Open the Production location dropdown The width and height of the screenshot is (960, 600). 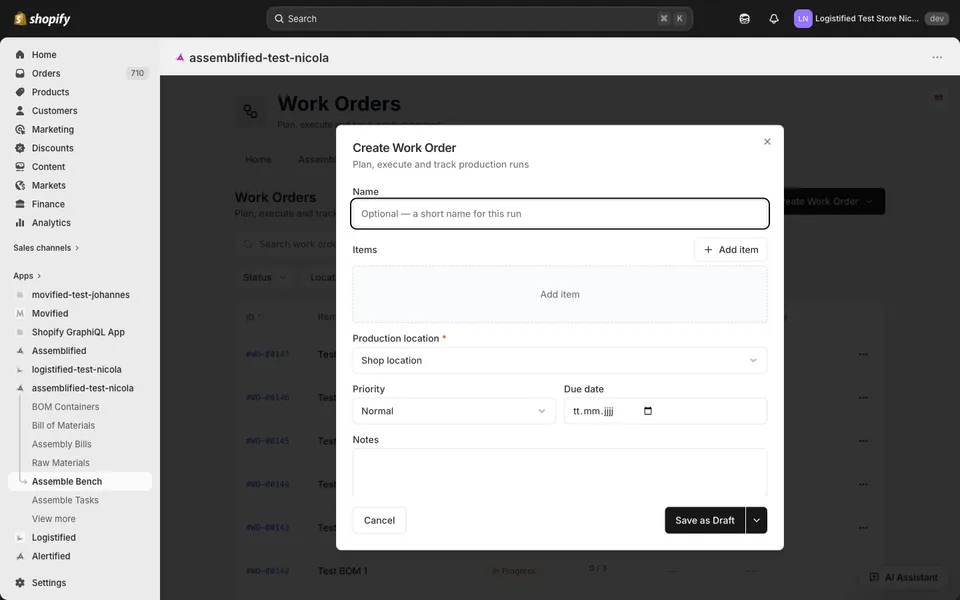pos(560,361)
